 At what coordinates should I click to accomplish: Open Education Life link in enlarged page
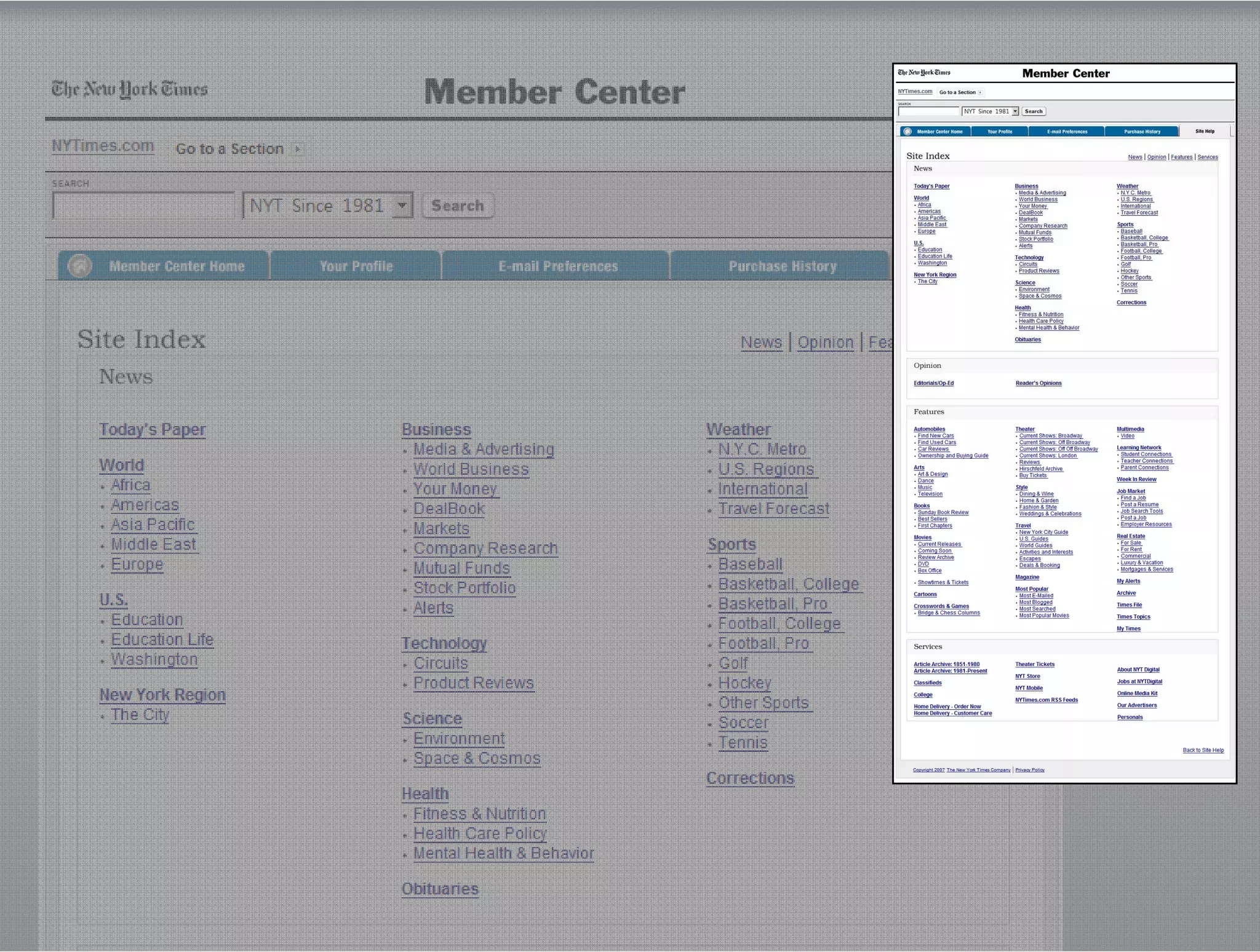pyautogui.click(x=162, y=640)
